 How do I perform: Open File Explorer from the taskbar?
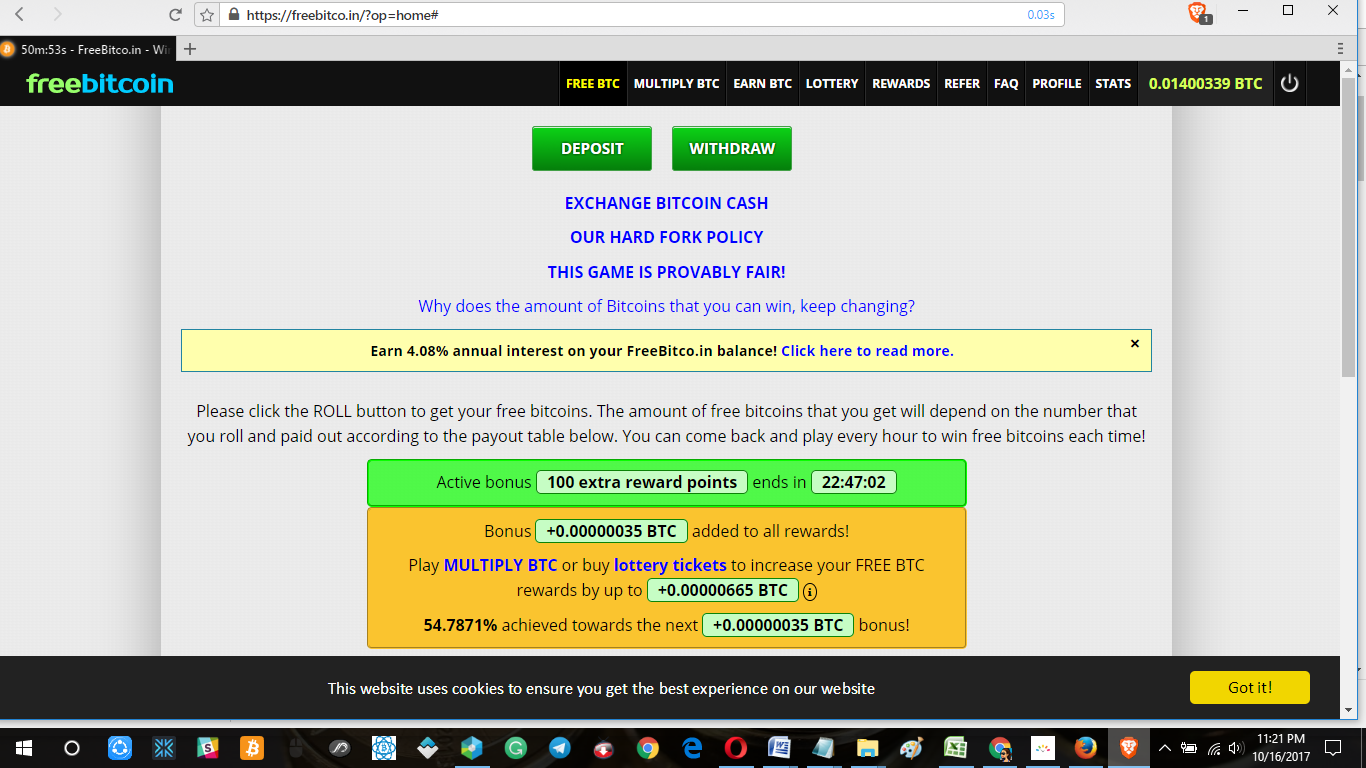tap(867, 748)
